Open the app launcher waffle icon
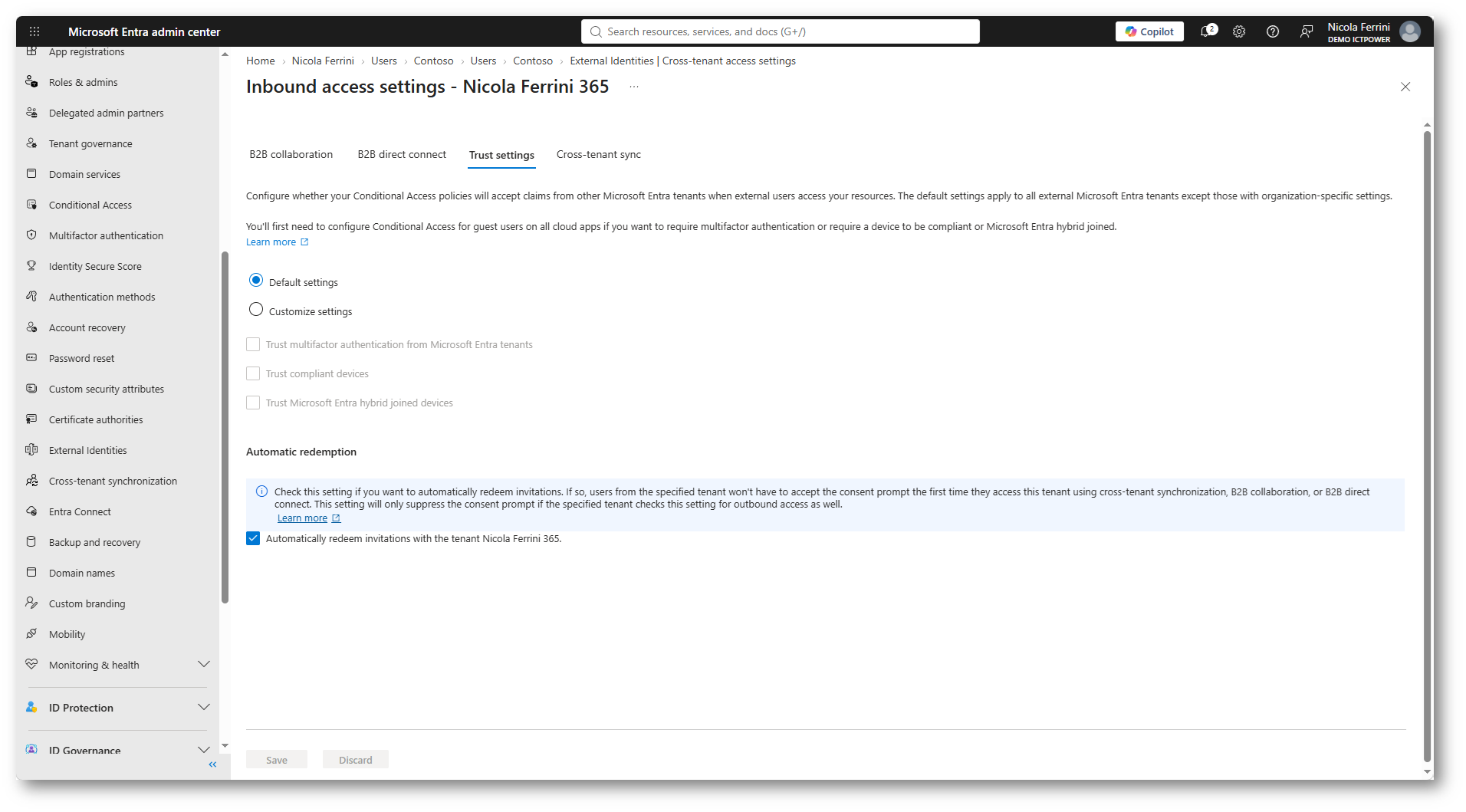The image size is (1466, 812). 35,31
